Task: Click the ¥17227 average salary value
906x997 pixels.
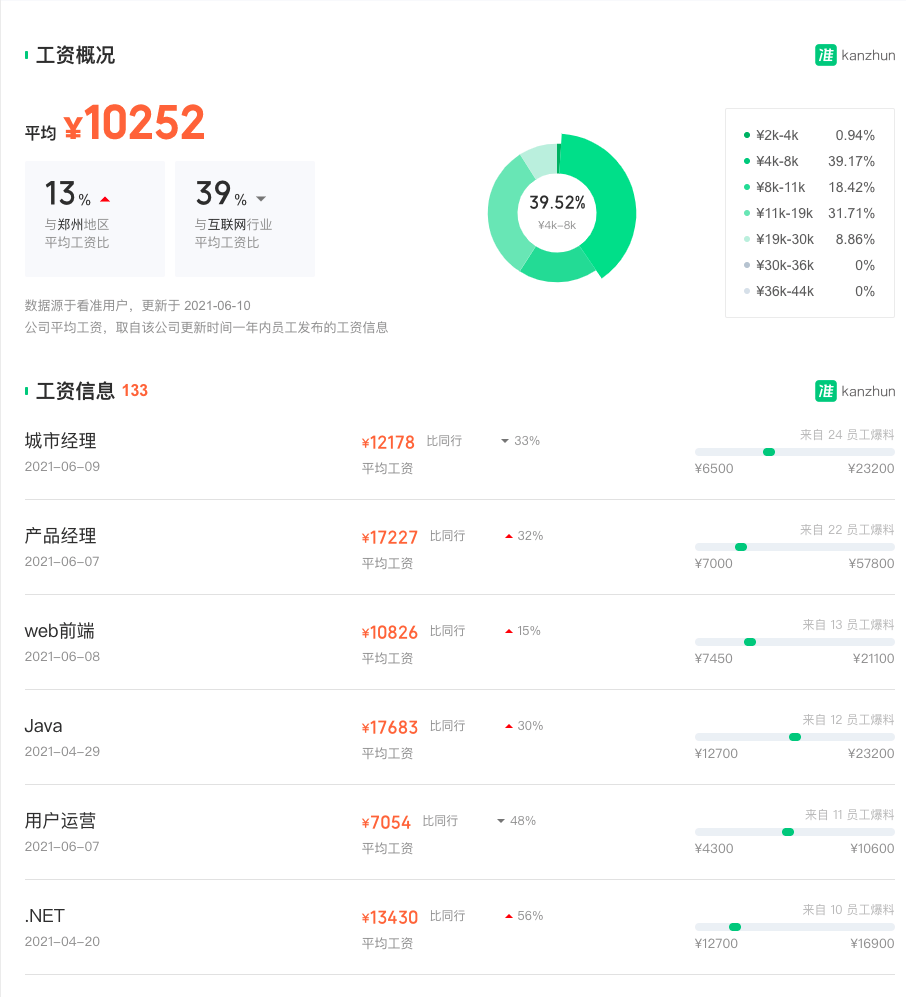Action: click(x=390, y=538)
